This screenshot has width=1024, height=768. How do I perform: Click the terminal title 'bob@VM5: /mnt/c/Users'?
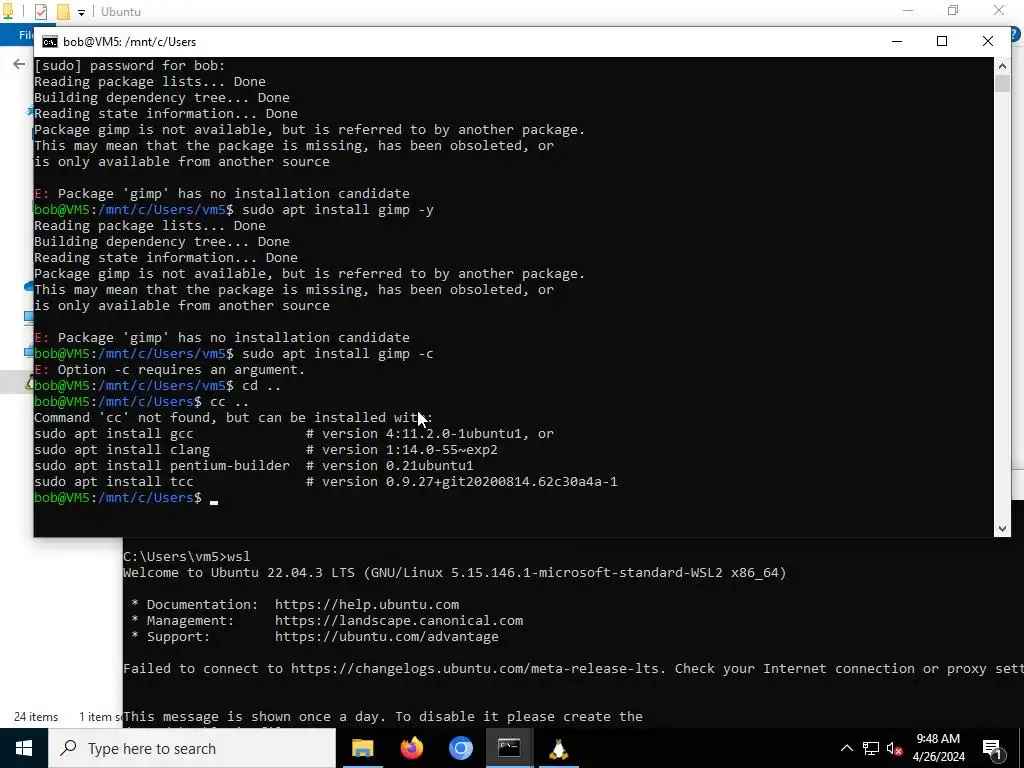coord(129,42)
